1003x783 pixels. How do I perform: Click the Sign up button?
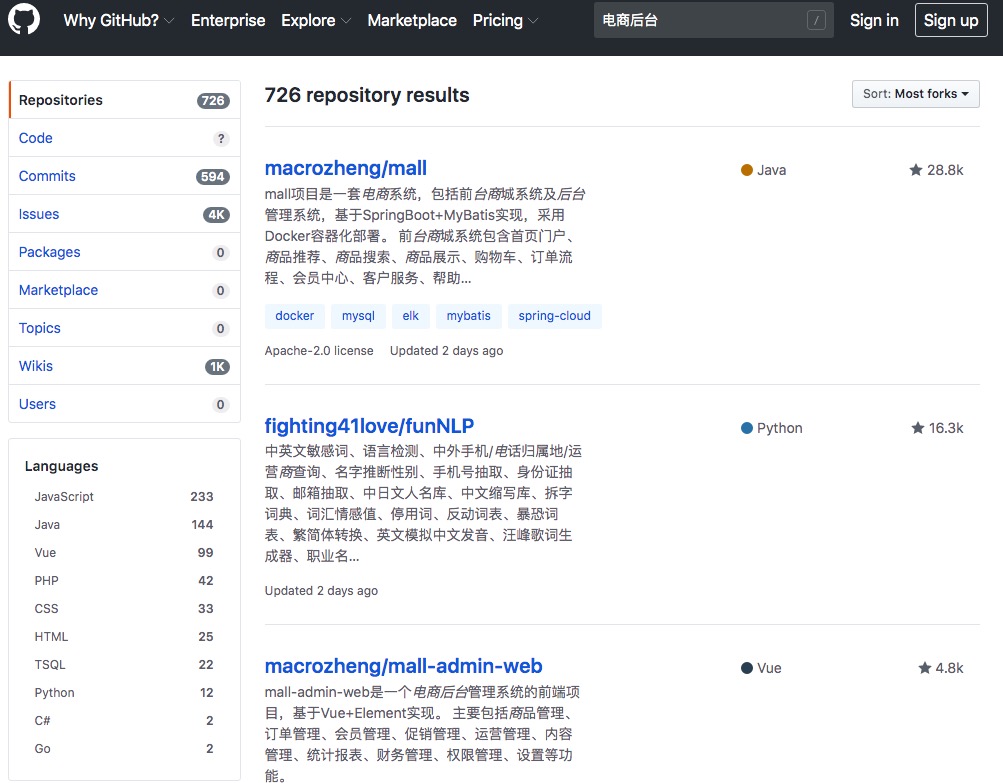point(951,20)
